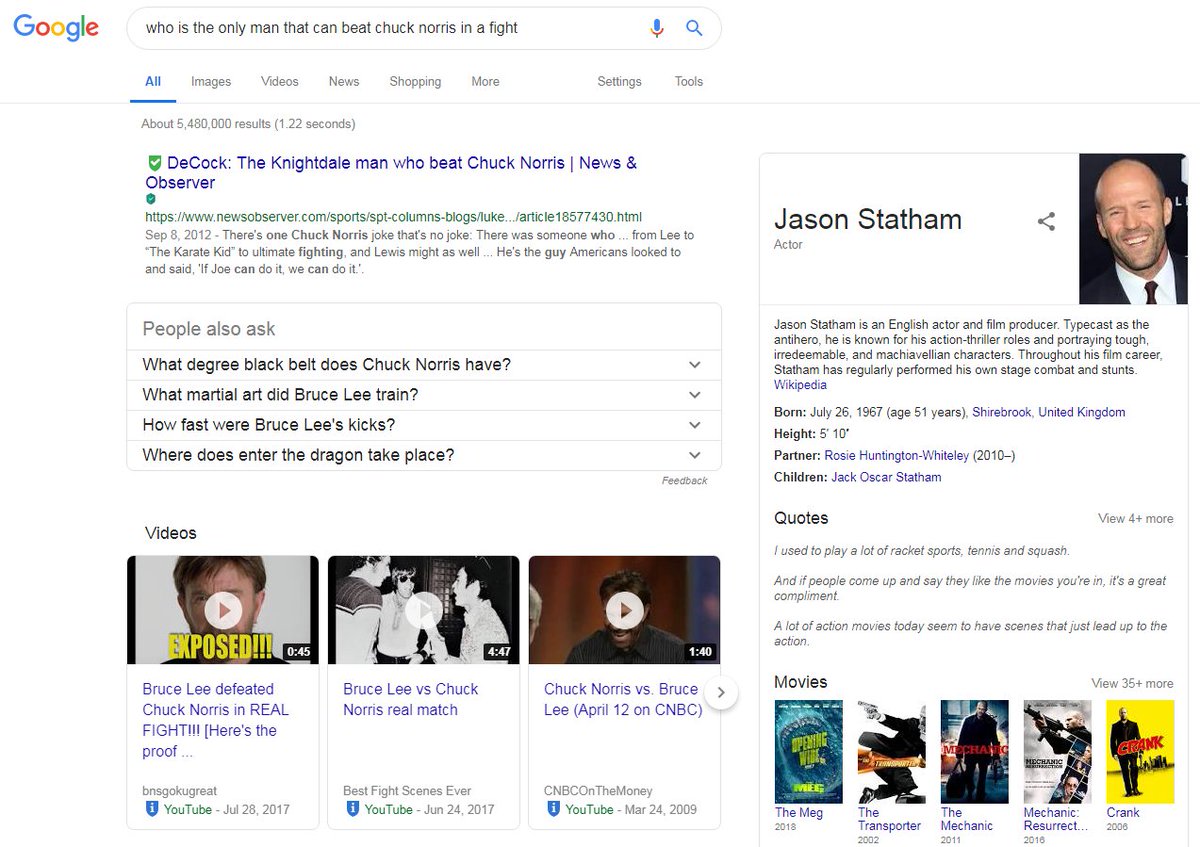Share Jason Statham knowledge panel
The image size is (1200, 847).
point(1046,222)
